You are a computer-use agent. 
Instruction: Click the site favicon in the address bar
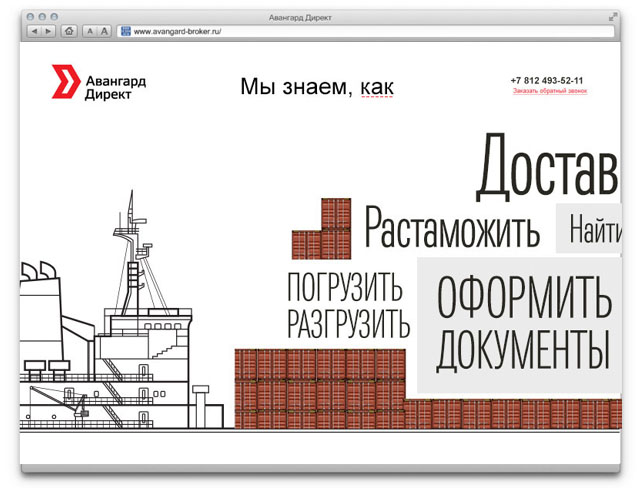coord(126,31)
